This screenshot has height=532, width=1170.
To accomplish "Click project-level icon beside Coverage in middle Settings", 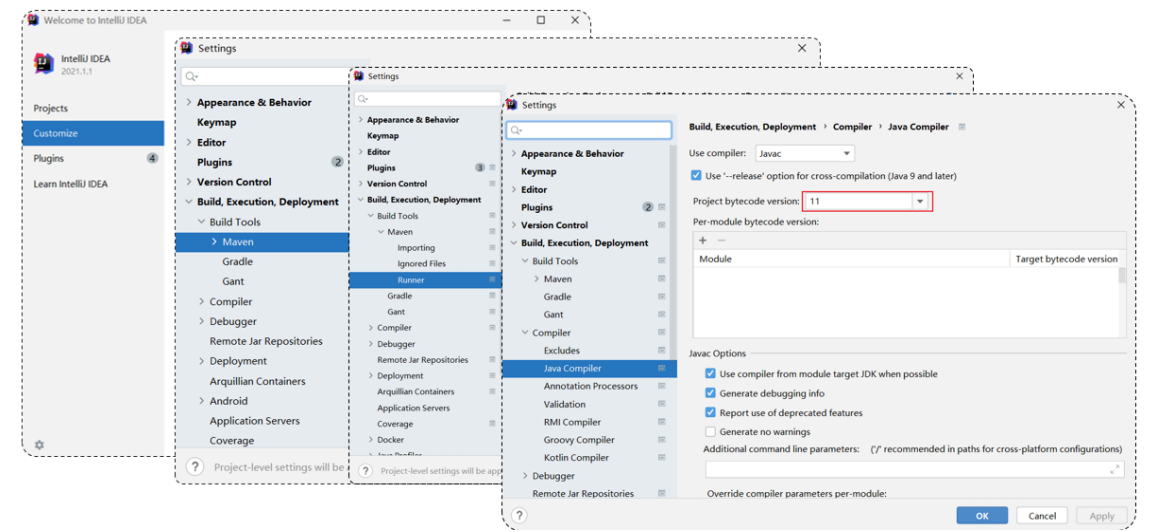I will click(492, 424).
